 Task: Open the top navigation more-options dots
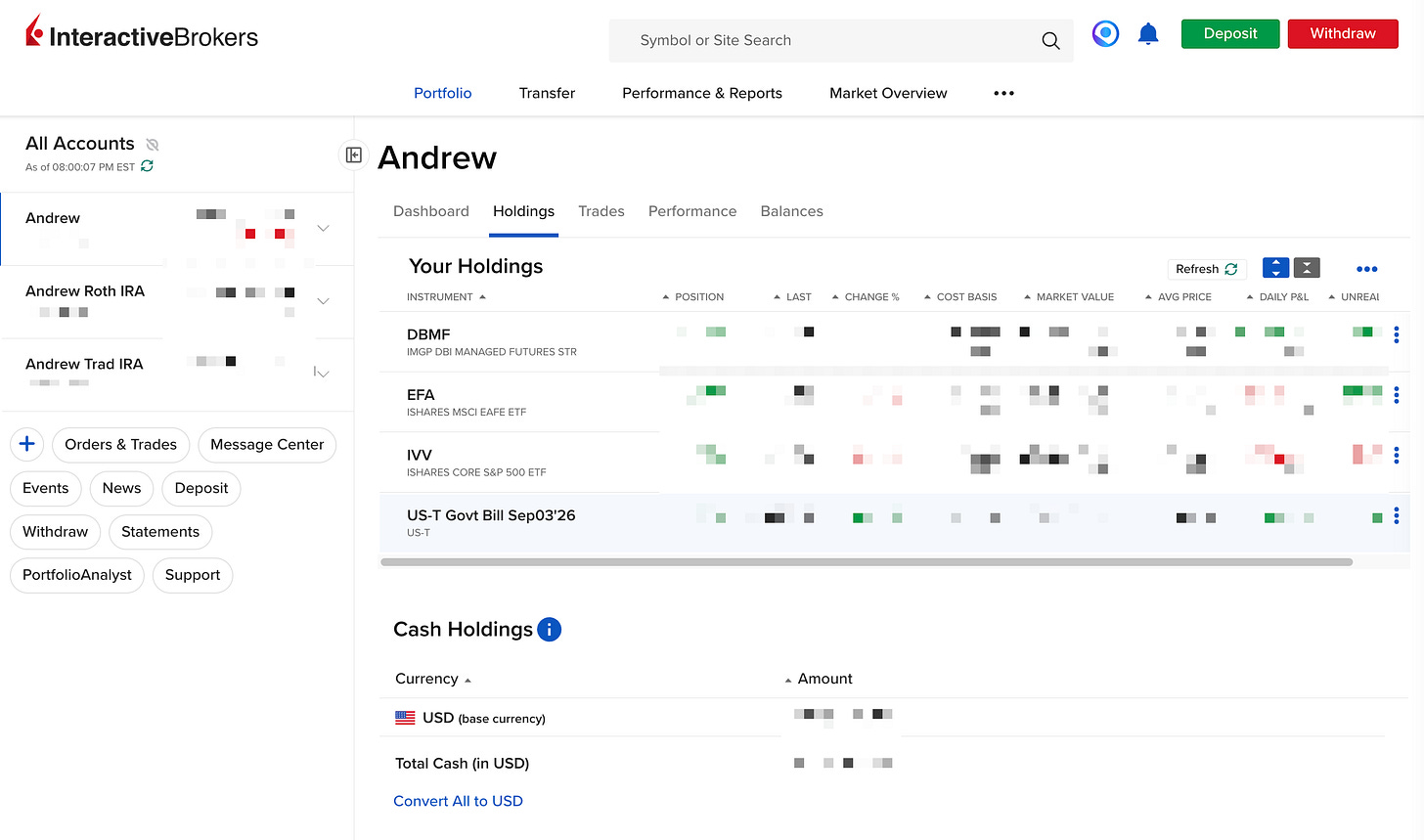pos(1003,93)
